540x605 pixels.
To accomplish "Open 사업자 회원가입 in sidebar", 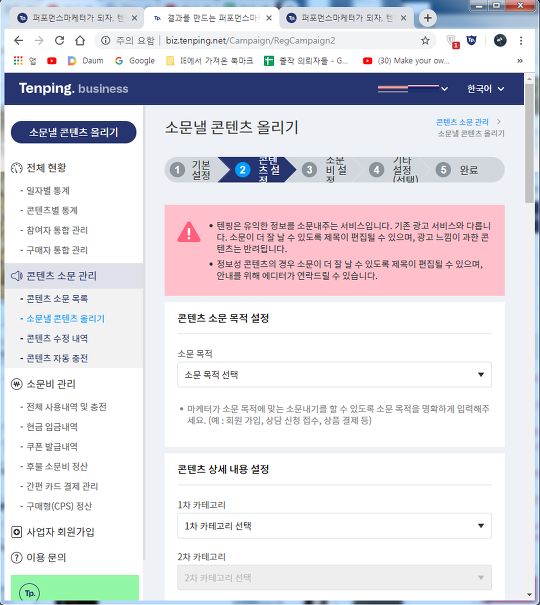I will pyautogui.click(x=53, y=532).
